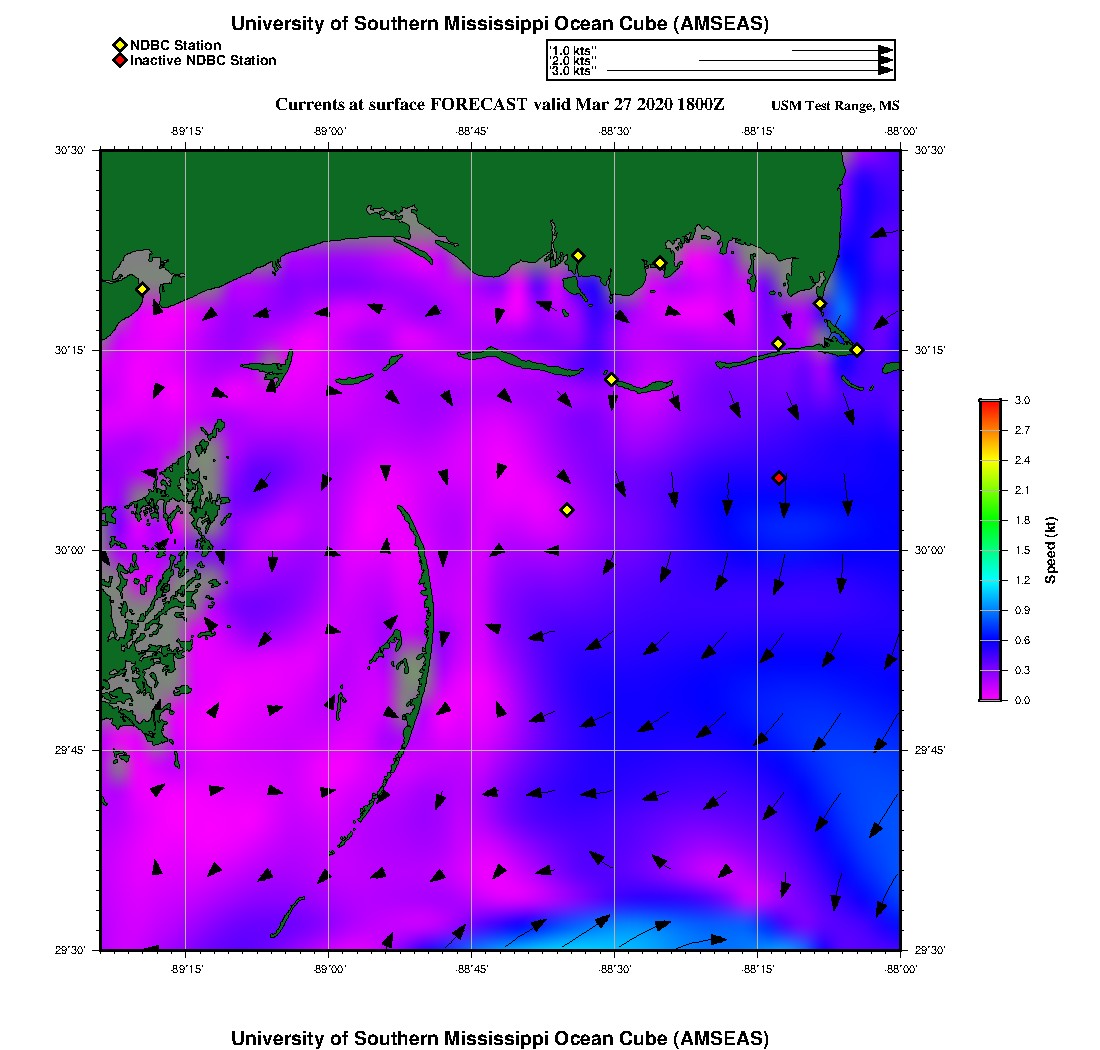This screenshot has height=1050, width=1100.
Task: Click the 3.0 kts arrow in the scale legend
Action: click(750, 71)
